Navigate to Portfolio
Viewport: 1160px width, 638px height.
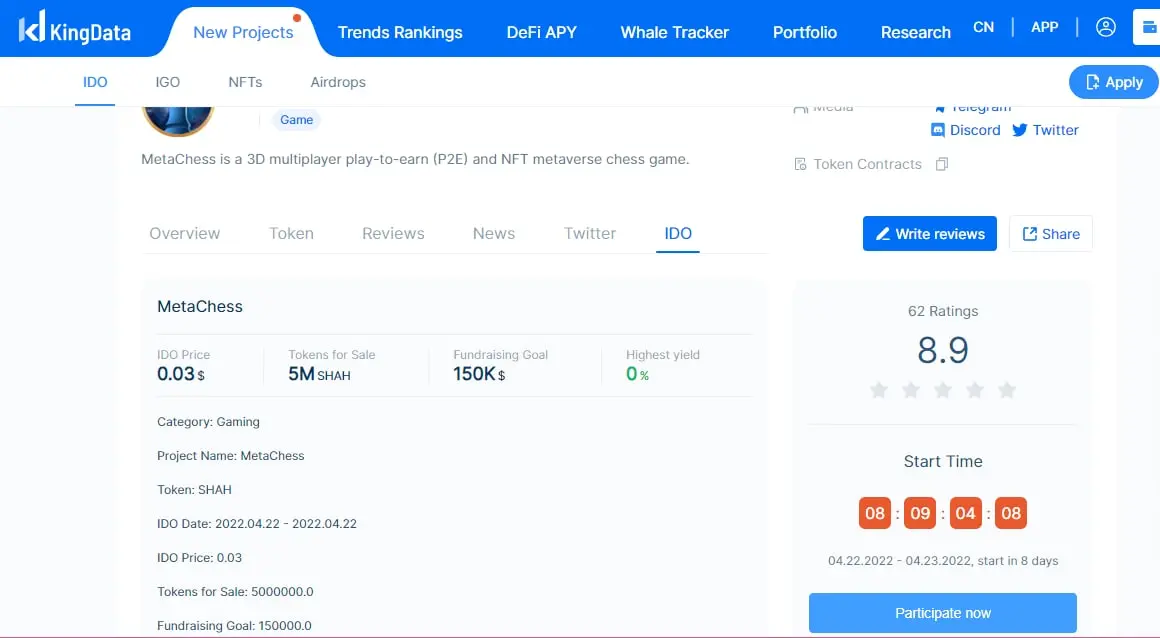(805, 33)
